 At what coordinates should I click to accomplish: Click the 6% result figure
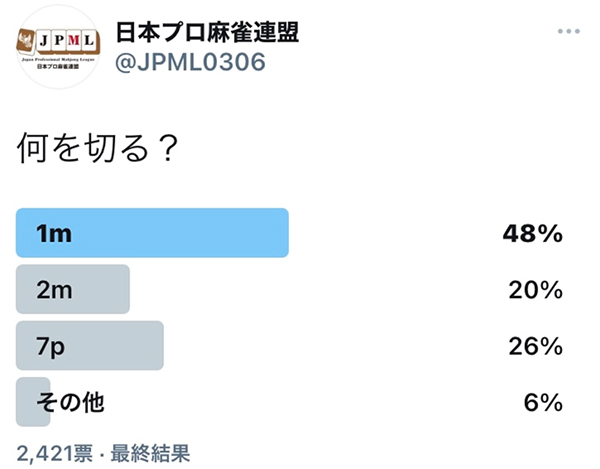click(543, 402)
